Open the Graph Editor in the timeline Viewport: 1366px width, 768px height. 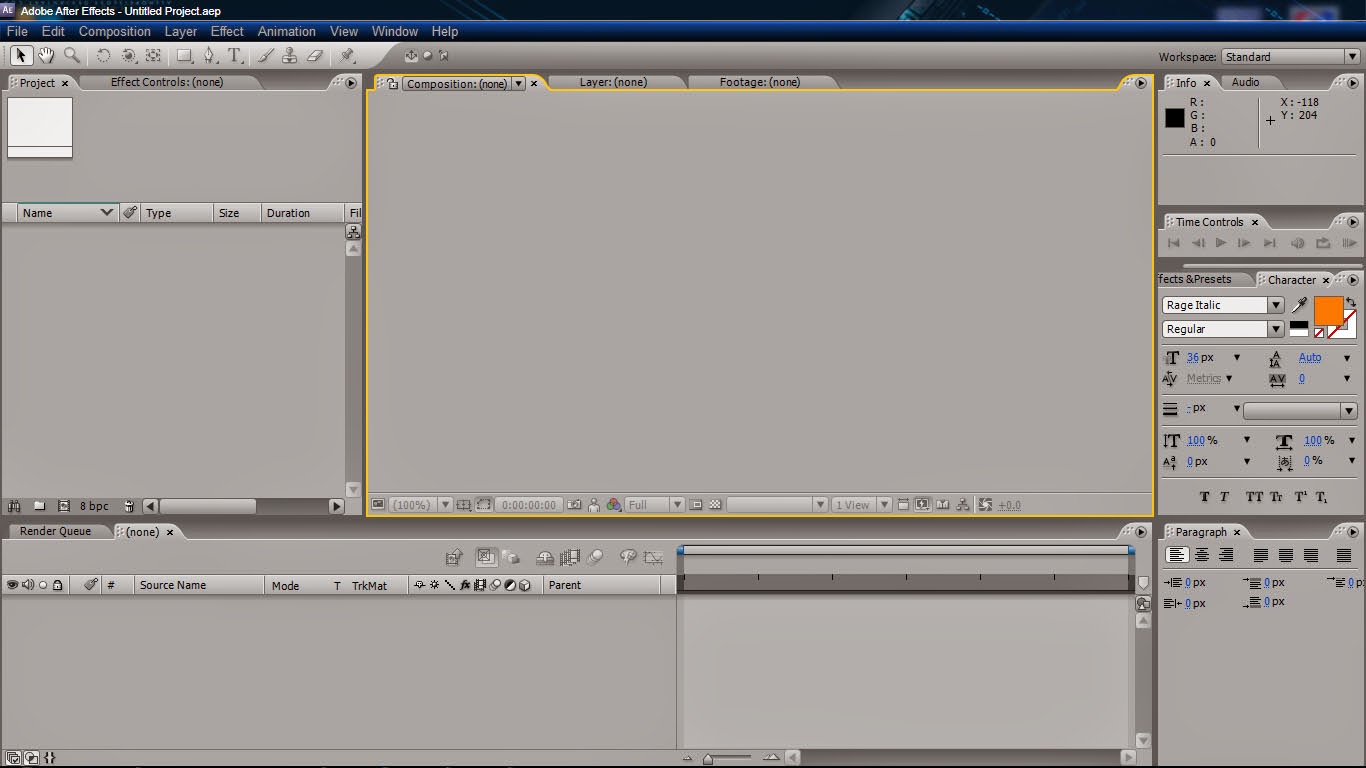(655, 557)
